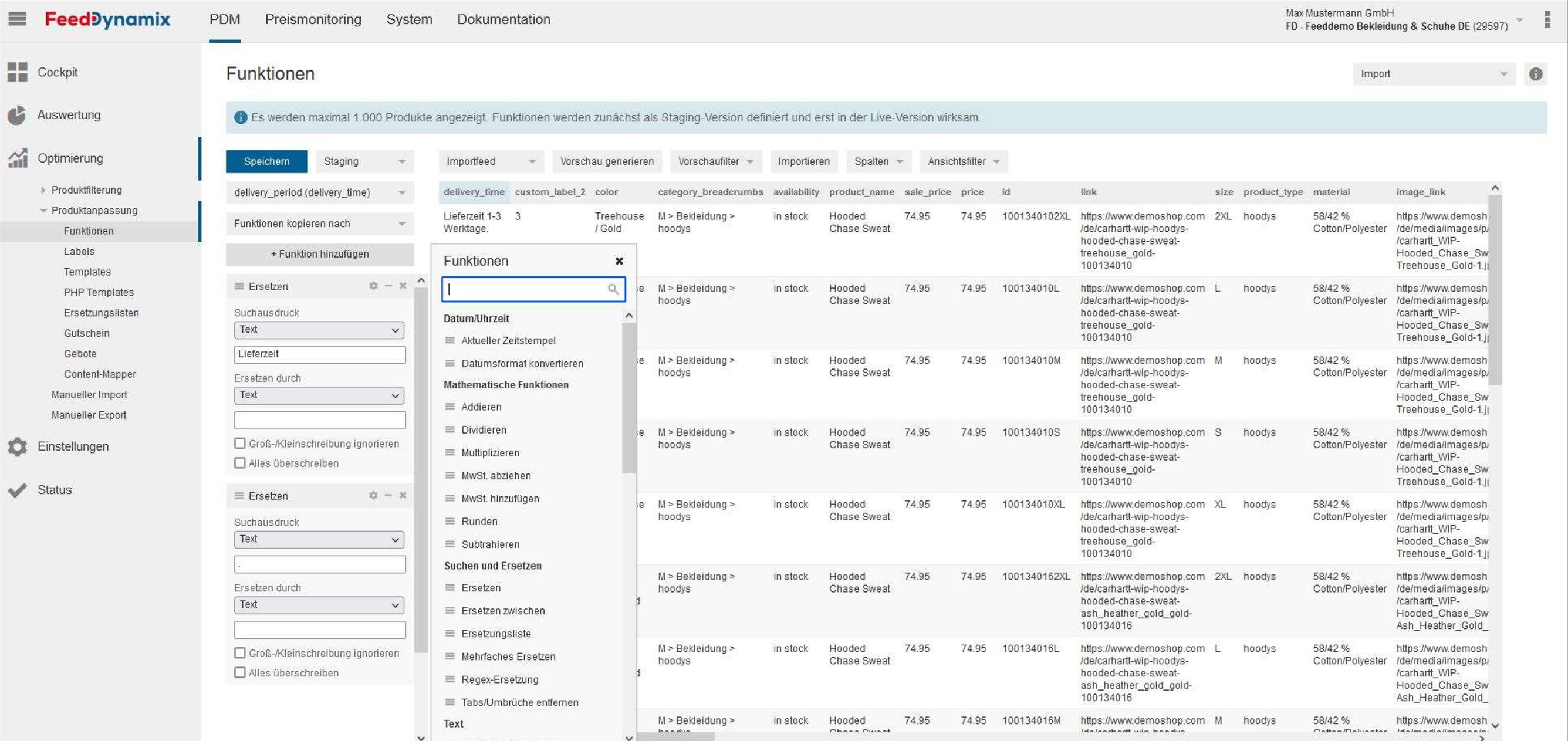This screenshot has width=1568, height=741.
Task: Click the Auswertung pie chart icon
Action: tap(17, 115)
